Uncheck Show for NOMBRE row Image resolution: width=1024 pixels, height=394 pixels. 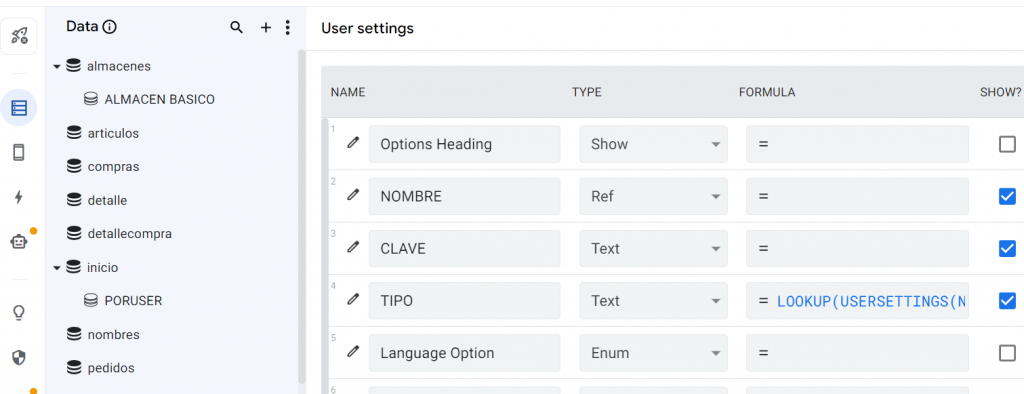[1007, 196]
